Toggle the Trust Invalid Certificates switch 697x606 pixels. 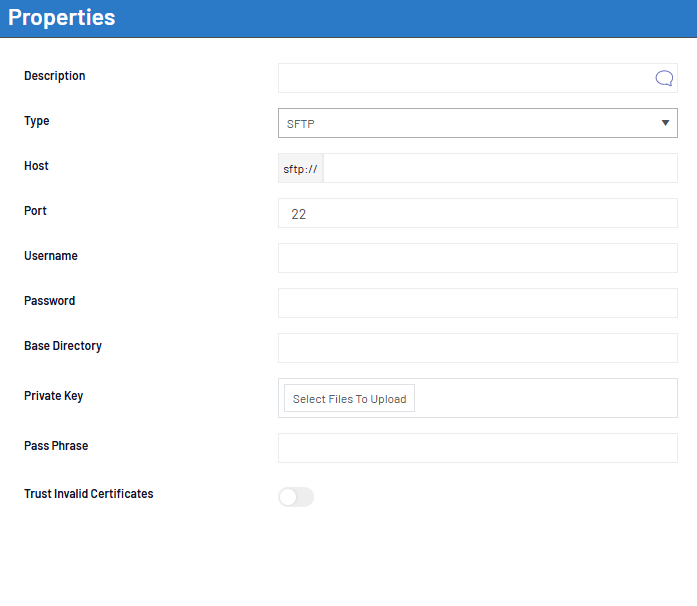point(296,497)
